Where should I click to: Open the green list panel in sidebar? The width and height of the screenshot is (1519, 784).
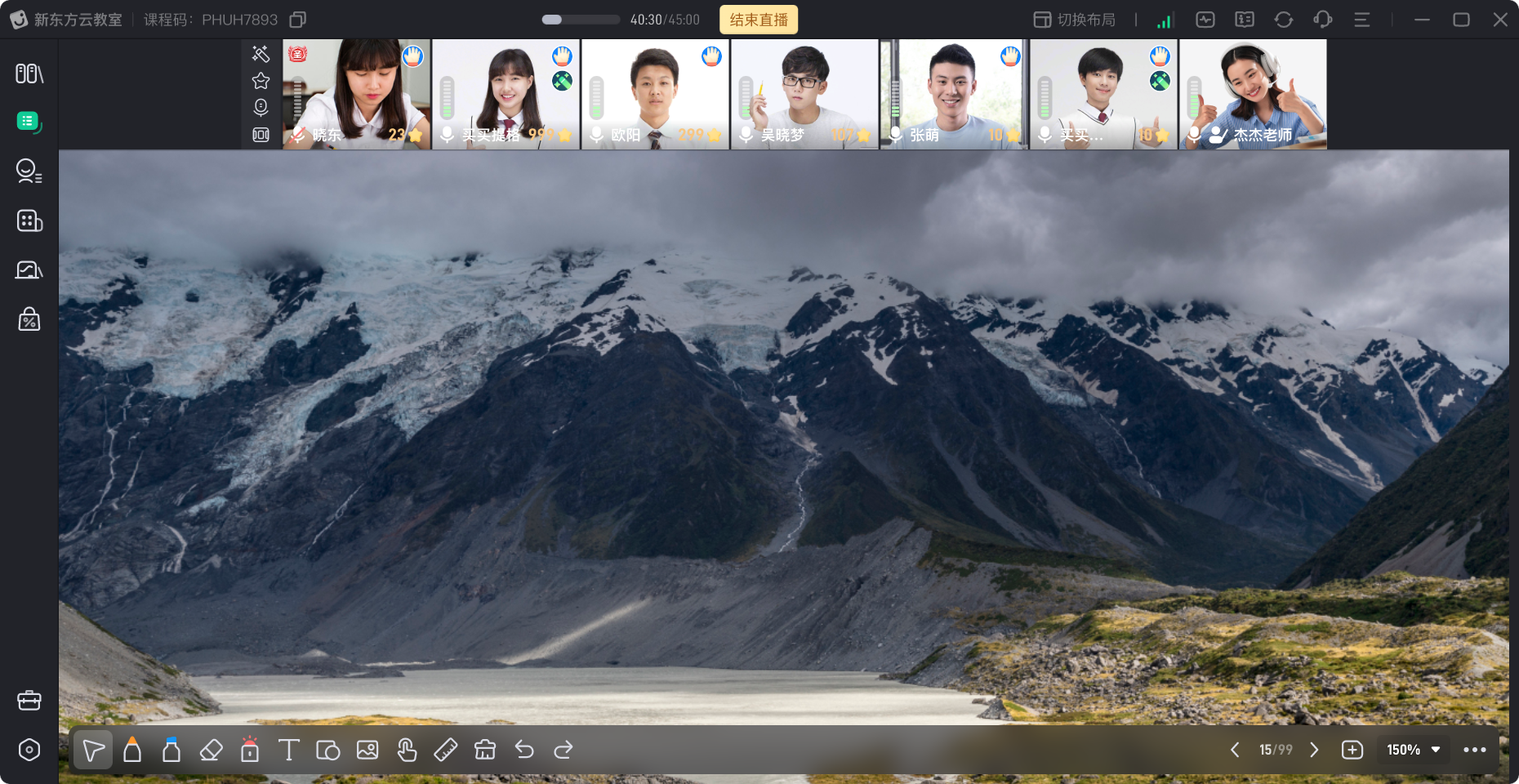[x=29, y=122]
